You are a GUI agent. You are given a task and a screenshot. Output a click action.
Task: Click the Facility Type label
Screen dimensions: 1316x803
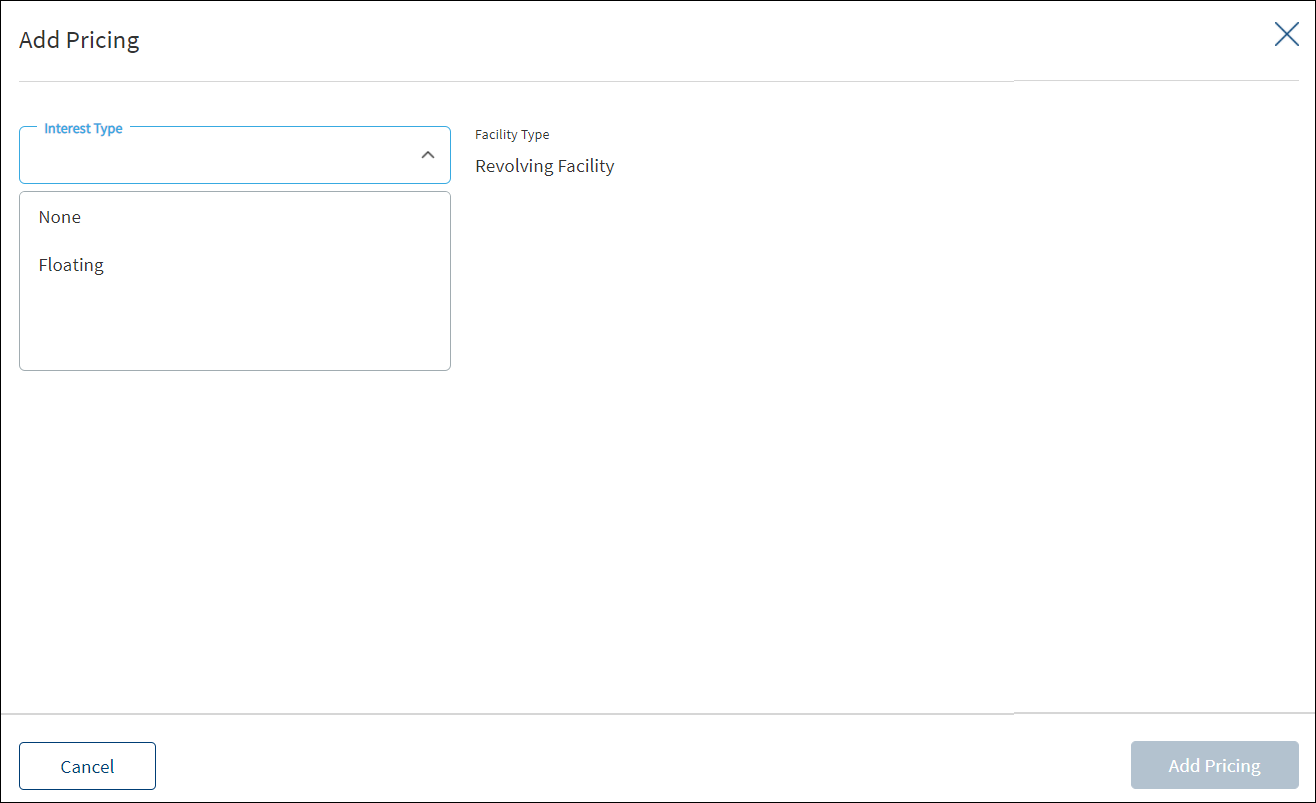pos(512,134)
